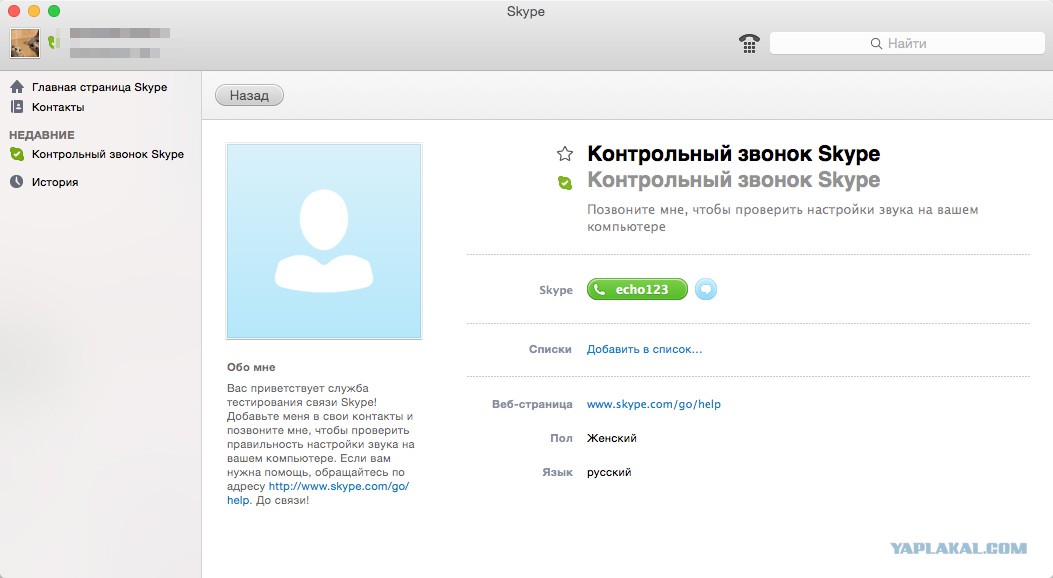
Task: Toggle the favorite star for the contact
Action: click(x=565, y=154)
